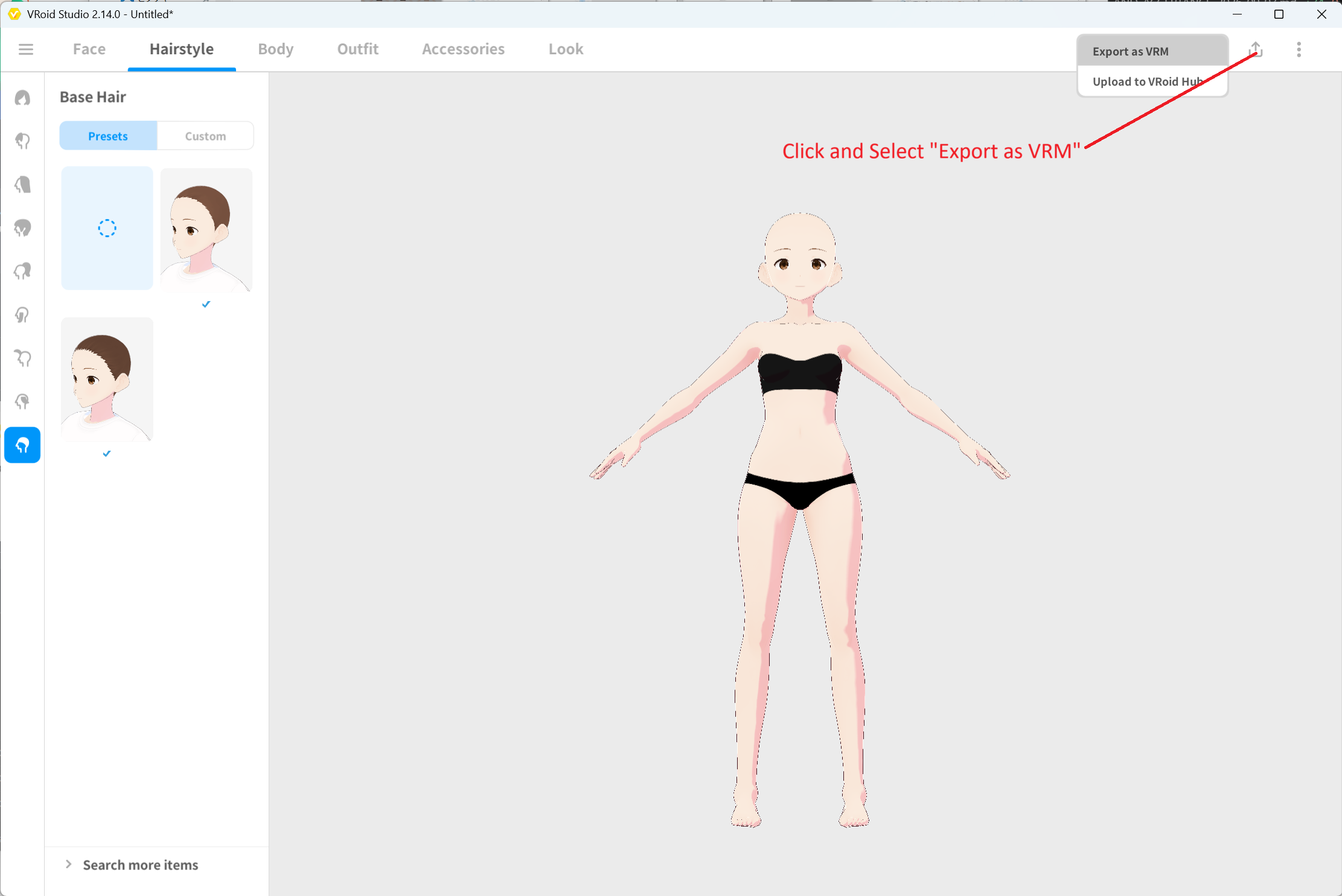
Task: Choose "Export as VRM" from the menu
Action: pos(1152,51)
